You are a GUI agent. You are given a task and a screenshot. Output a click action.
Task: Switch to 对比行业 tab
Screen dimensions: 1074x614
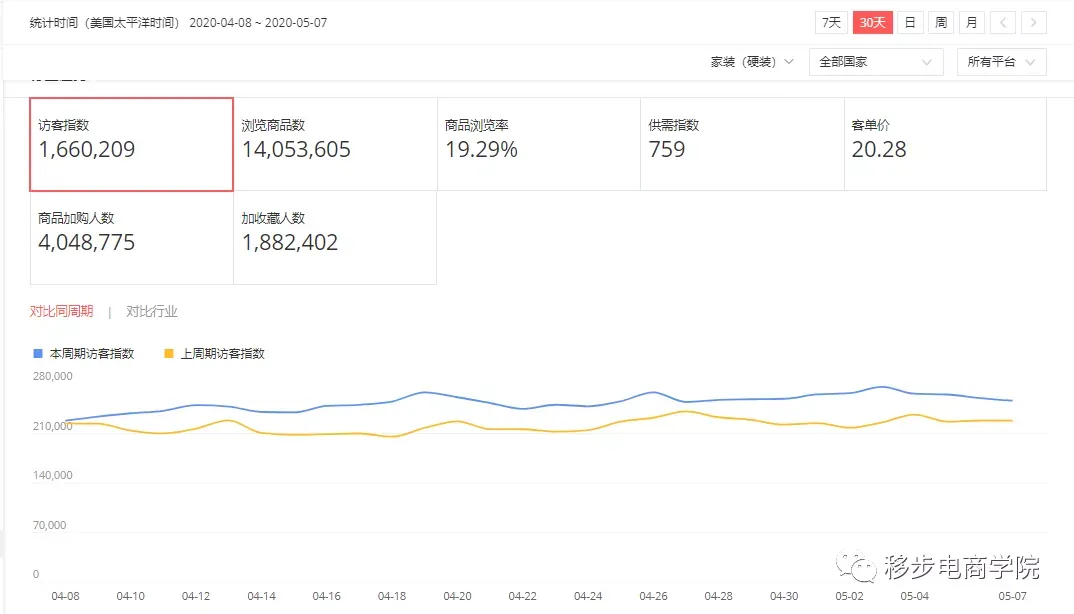click(151, 311)
